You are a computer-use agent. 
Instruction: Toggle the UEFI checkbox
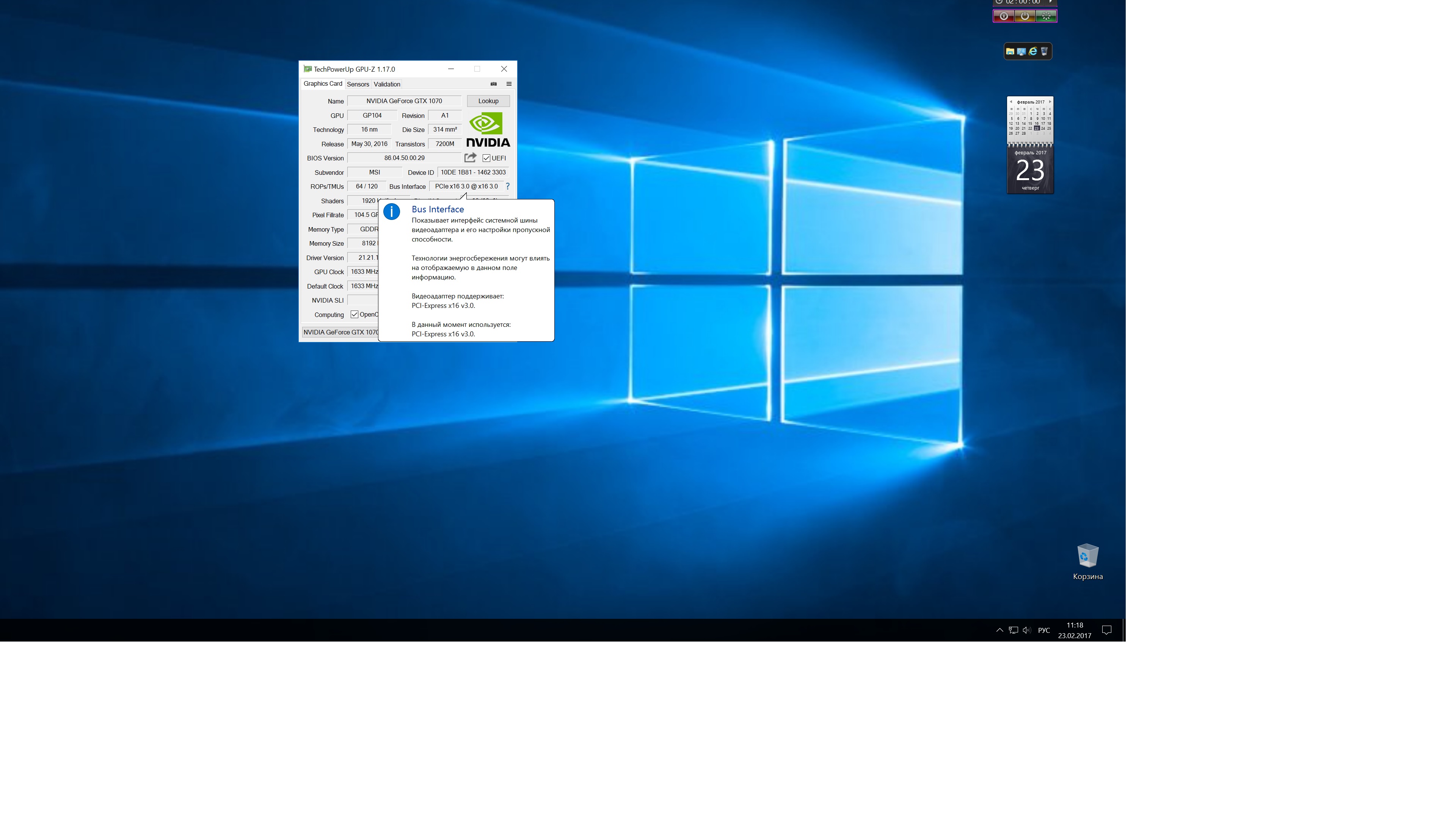[x=486, y=158]
